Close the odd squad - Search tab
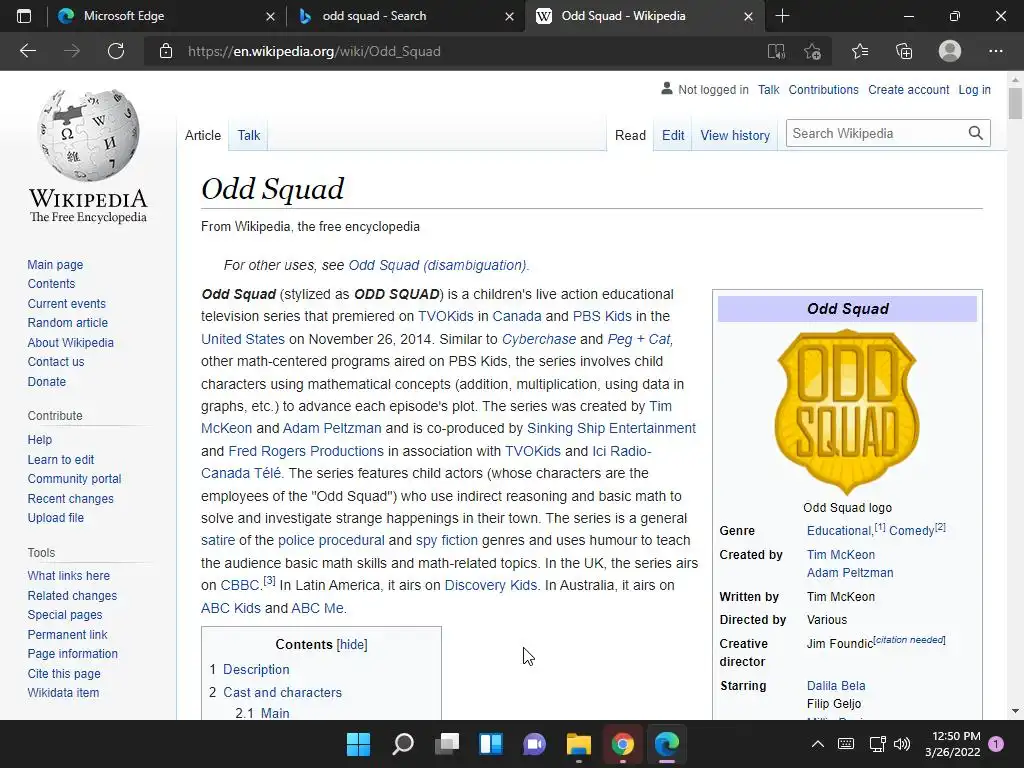1024x768 pixels. 509,16
